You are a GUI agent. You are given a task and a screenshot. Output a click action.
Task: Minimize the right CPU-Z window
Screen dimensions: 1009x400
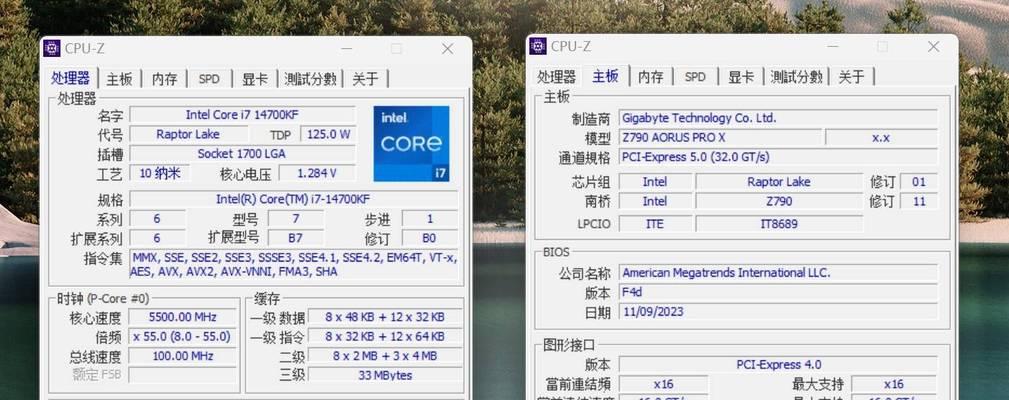[833, 47]
